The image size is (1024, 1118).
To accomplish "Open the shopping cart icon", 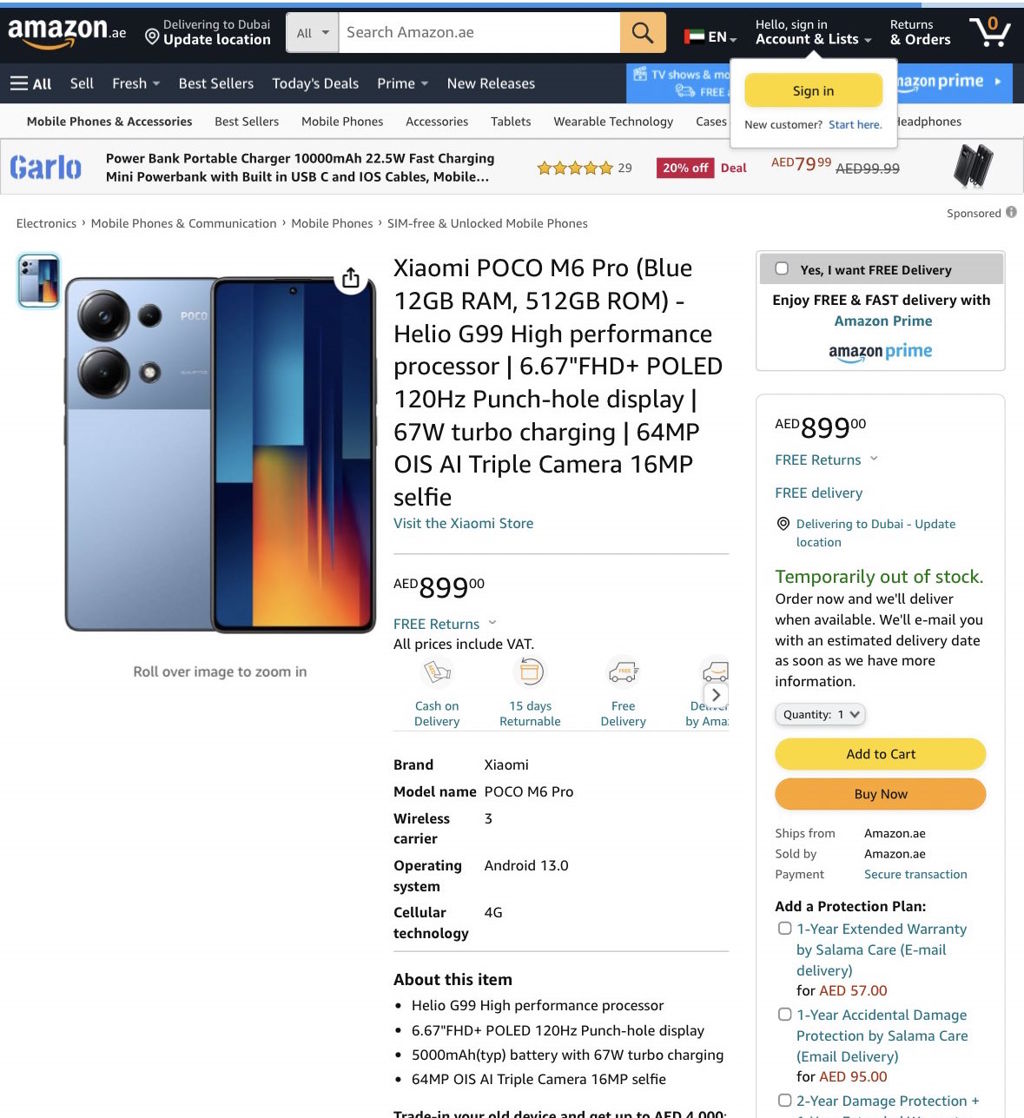I will click(x=989, y=31).
